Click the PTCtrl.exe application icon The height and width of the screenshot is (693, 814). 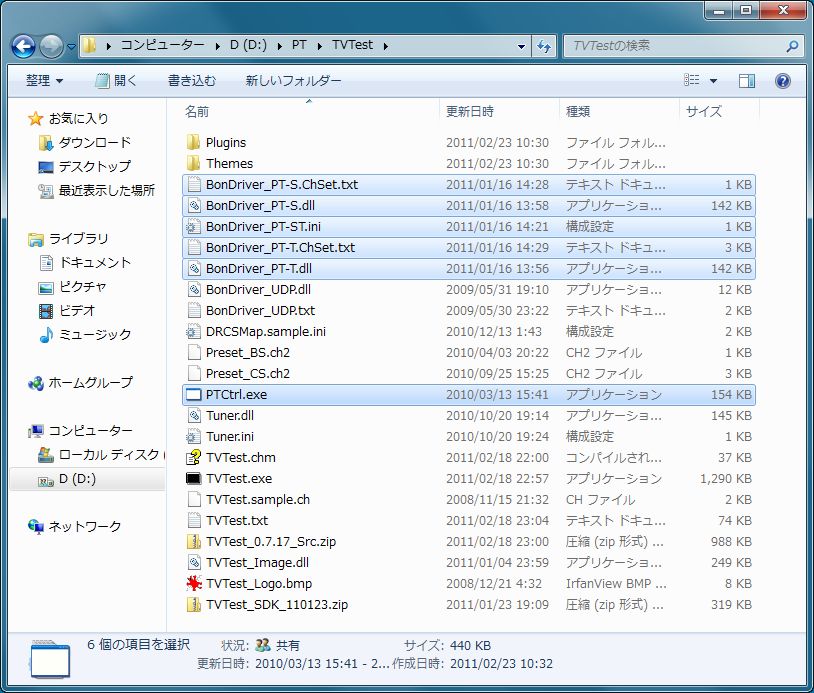pyautogui.click(x=194, y=395)
